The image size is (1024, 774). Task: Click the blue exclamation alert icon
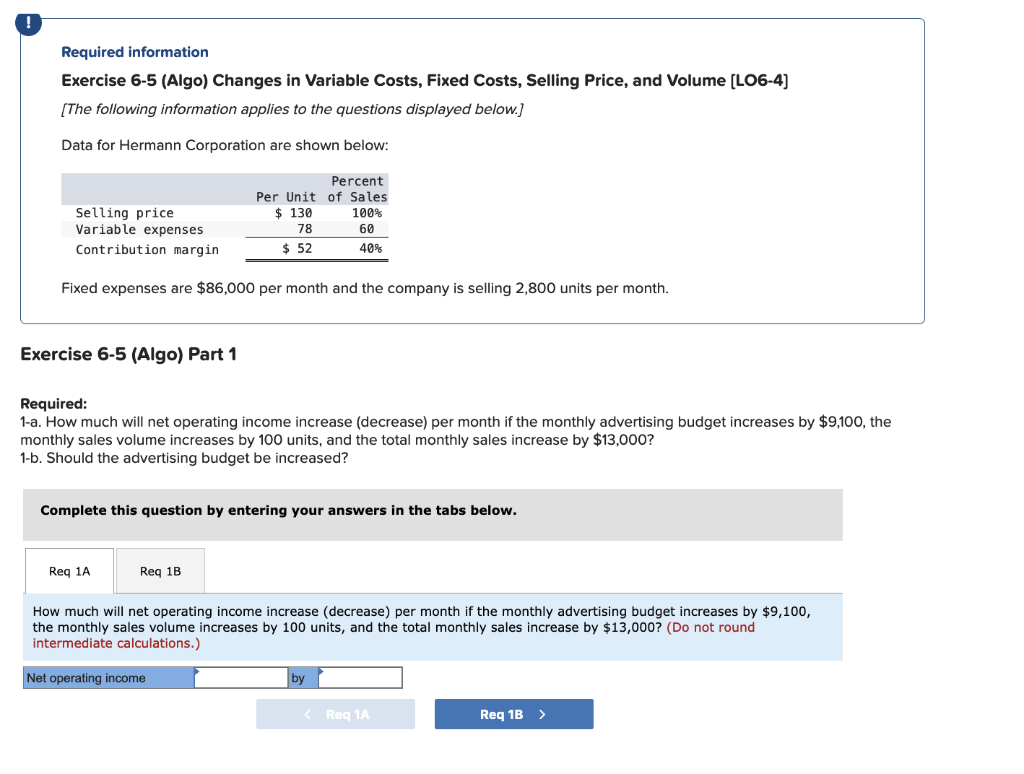click(x=29, y=23)
